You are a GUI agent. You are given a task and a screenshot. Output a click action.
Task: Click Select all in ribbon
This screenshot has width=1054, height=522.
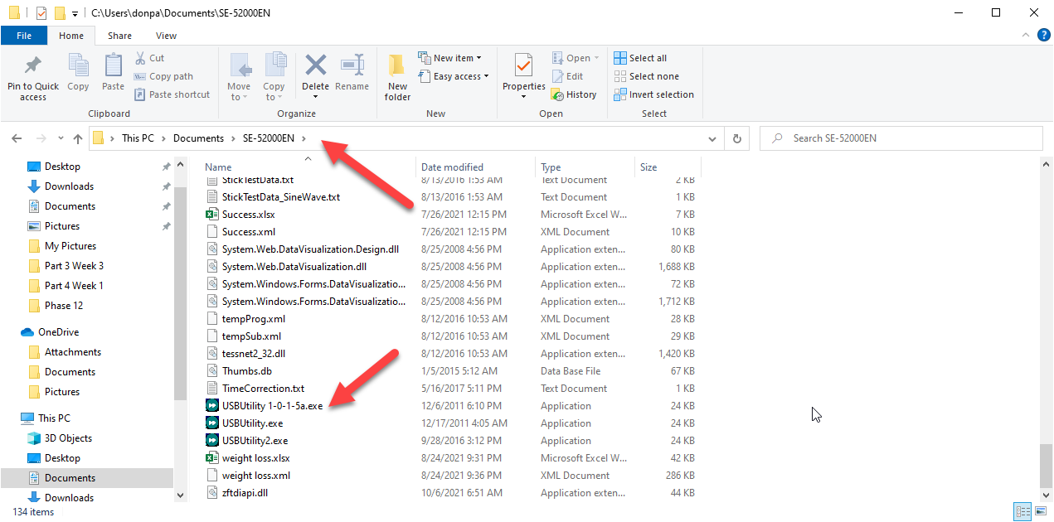[x=640, y=58]
